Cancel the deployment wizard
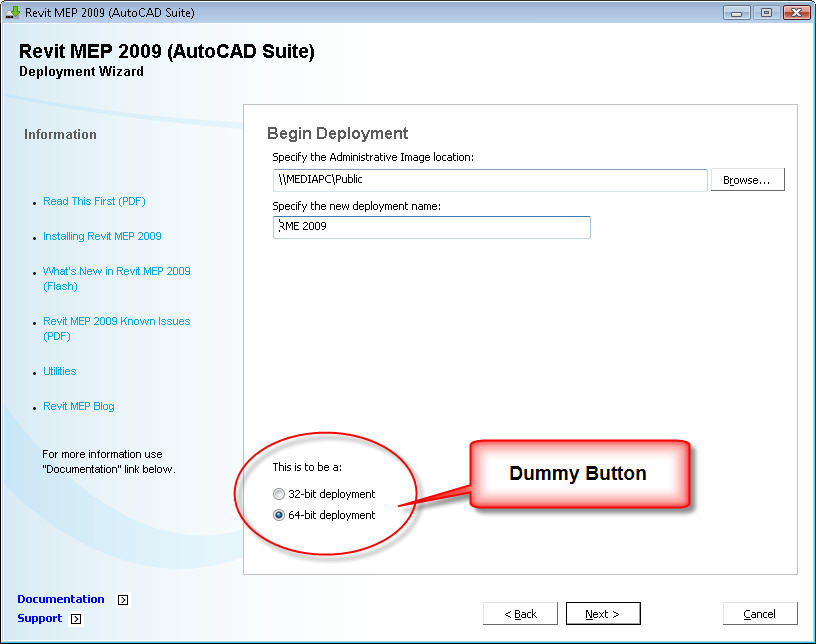The image size is (816, 644). click(x=760, y=614)
